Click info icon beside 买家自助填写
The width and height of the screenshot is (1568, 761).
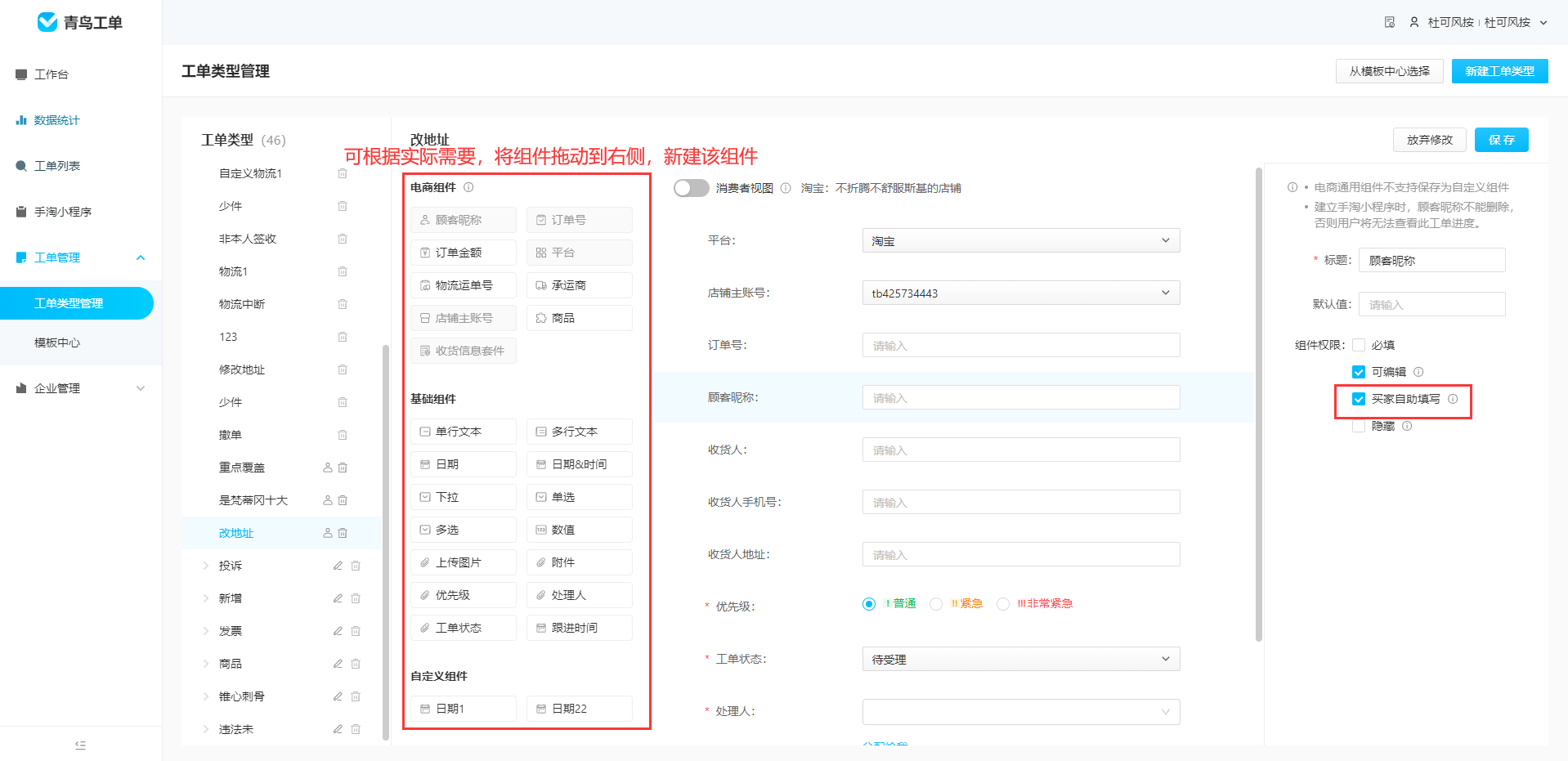(1453, 399)
